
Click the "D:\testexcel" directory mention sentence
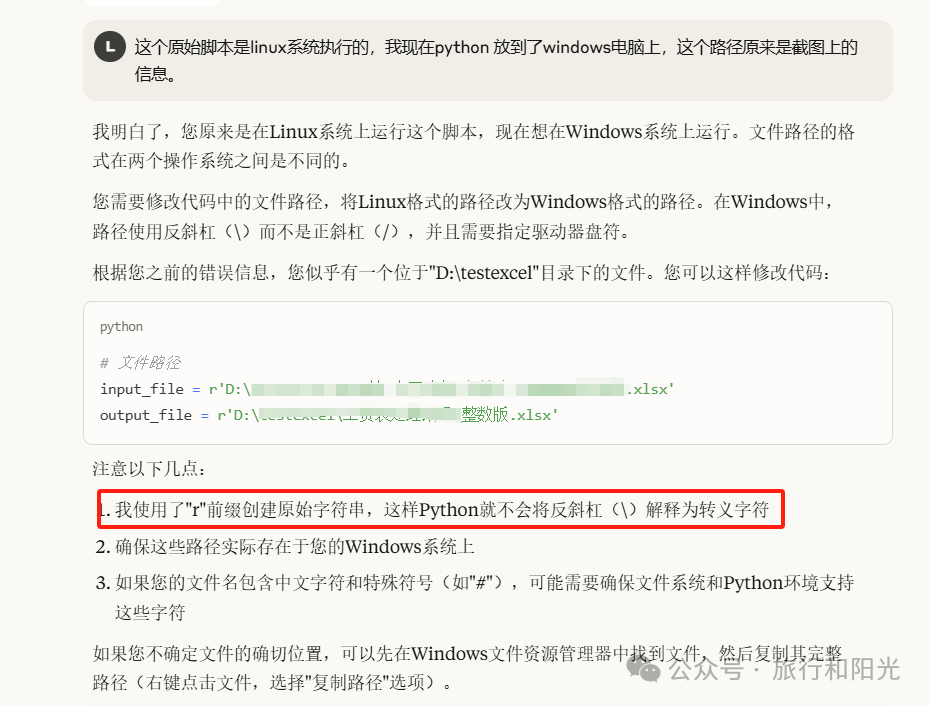(x=461, y=273)
